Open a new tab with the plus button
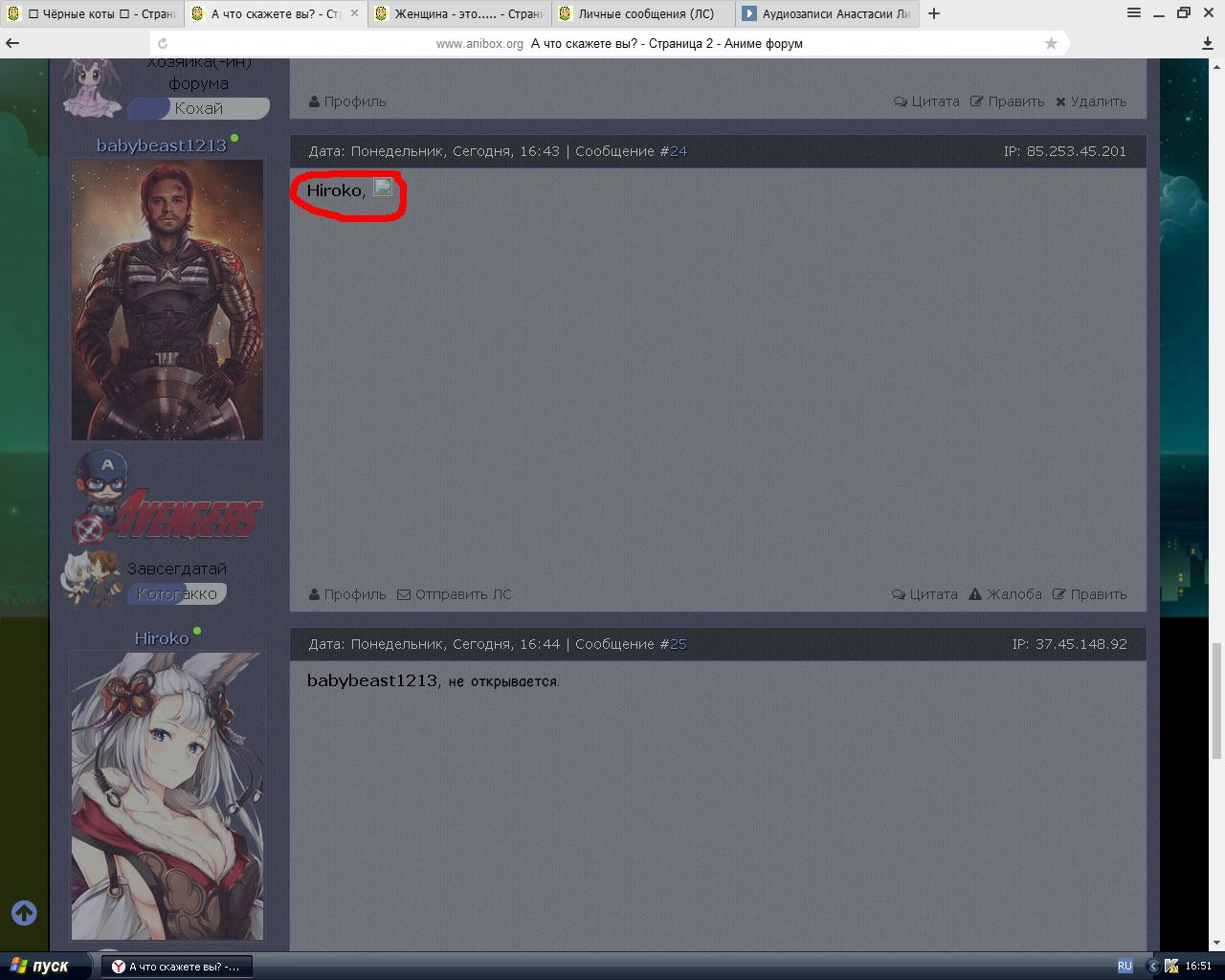 (934, 13)
